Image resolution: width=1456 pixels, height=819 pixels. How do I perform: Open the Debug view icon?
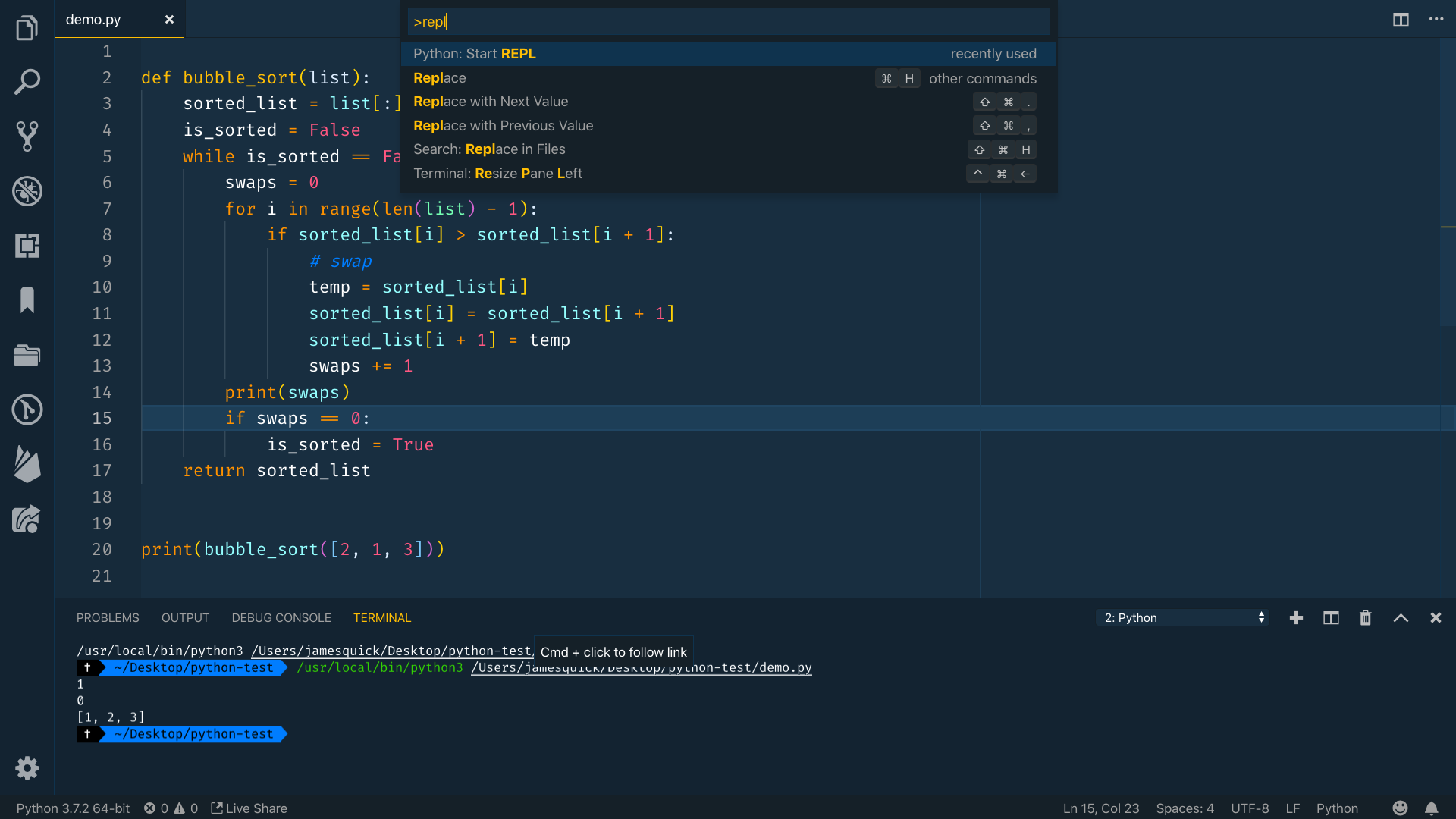[27, 191]
